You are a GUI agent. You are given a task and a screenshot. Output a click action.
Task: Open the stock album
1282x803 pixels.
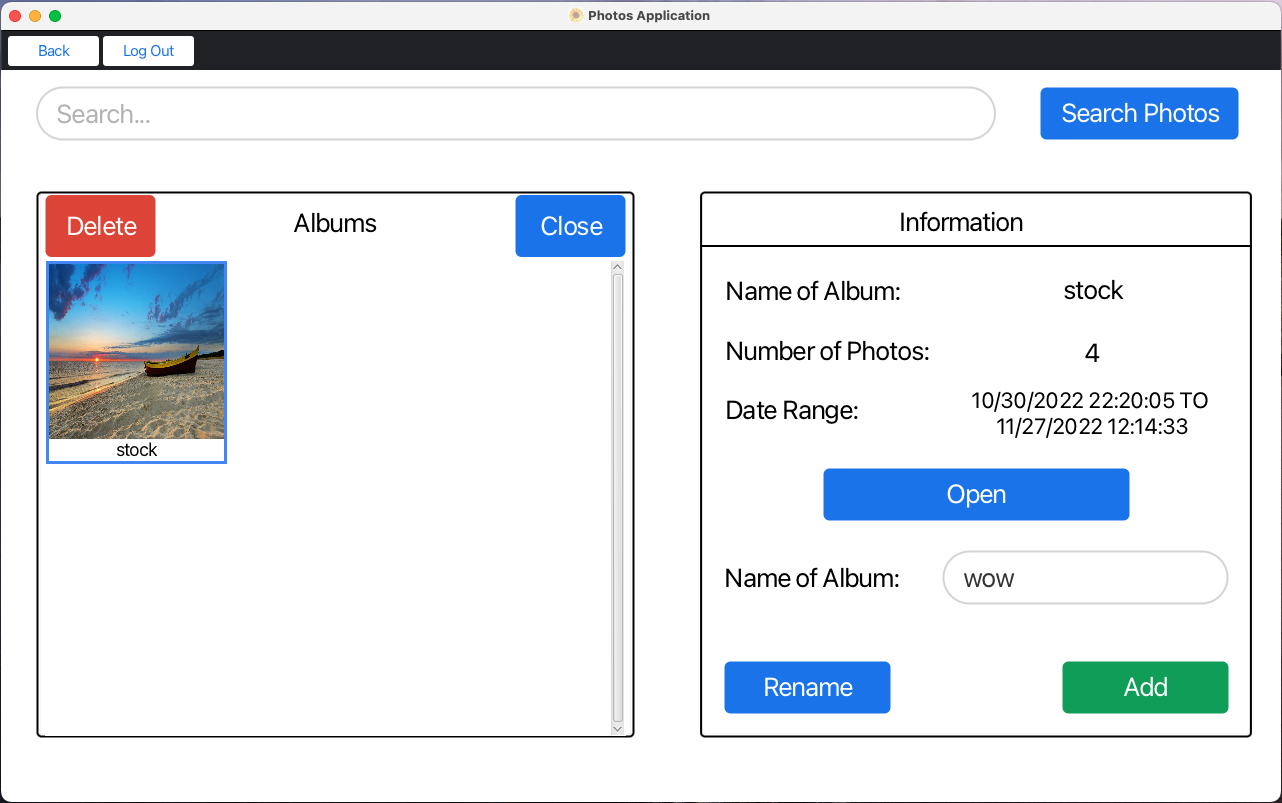pos(975,494)
